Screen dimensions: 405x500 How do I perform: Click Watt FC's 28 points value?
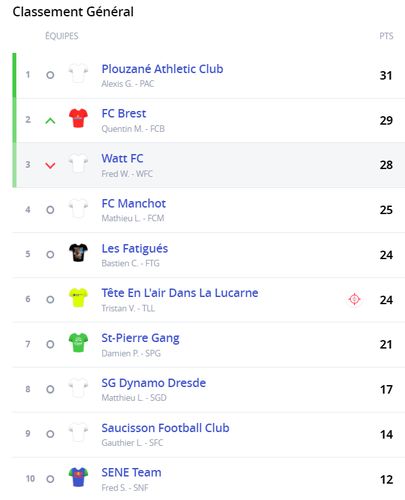click(x=386, y=165)
